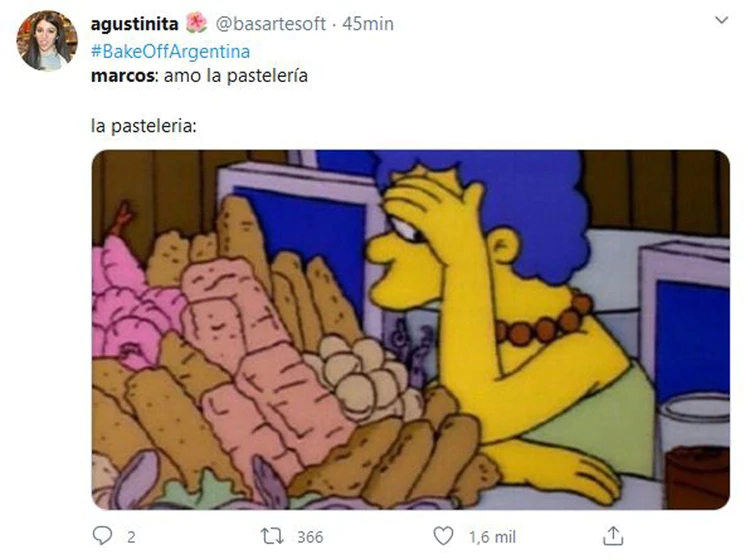The width and height of the screenshot is (750, 559).
Task: Click the tweet text 'amo la pastelería'
Action: [236, 76]
